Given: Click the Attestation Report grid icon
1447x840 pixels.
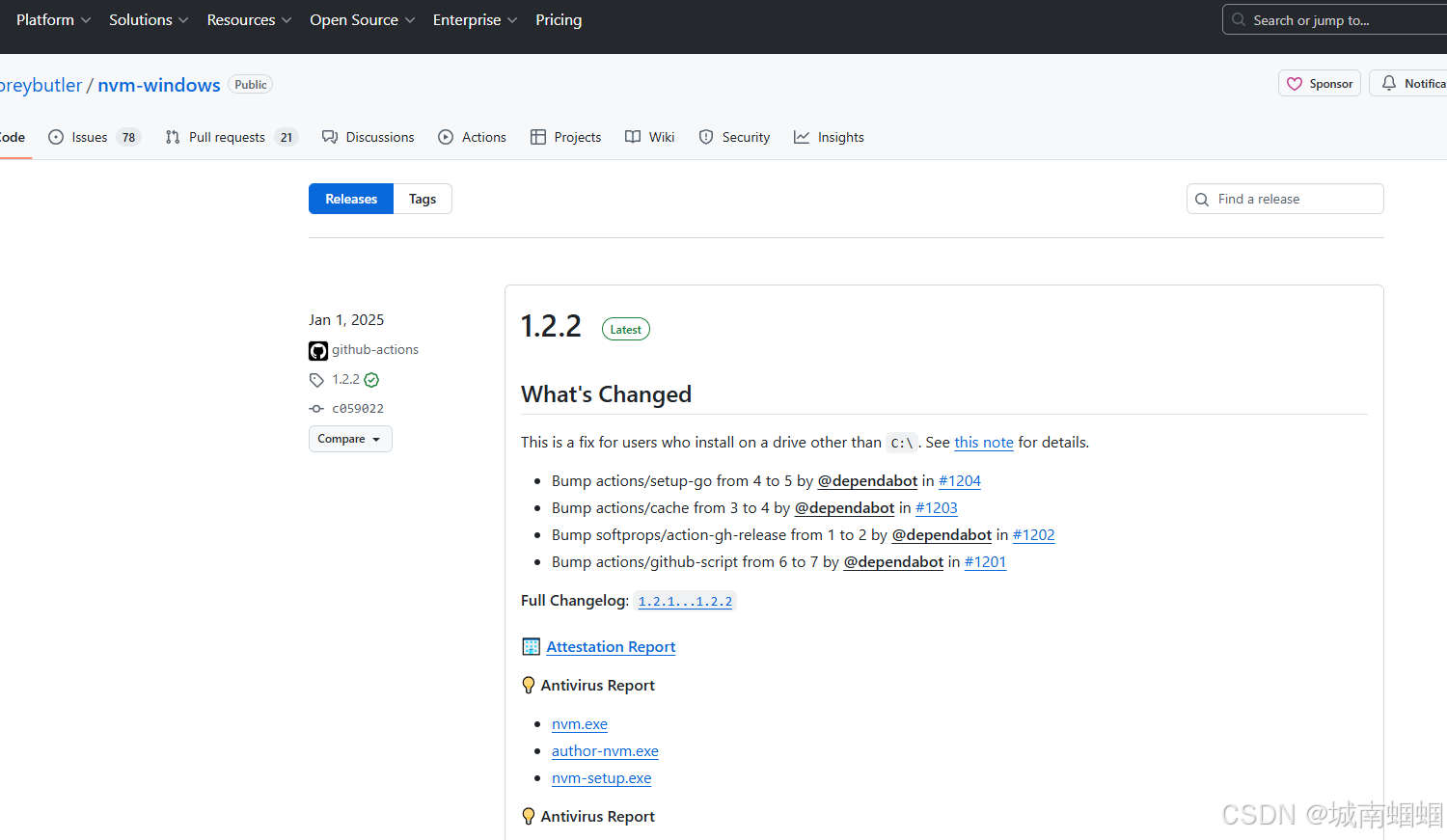Looking at the screenshot, I should [531, 646].
